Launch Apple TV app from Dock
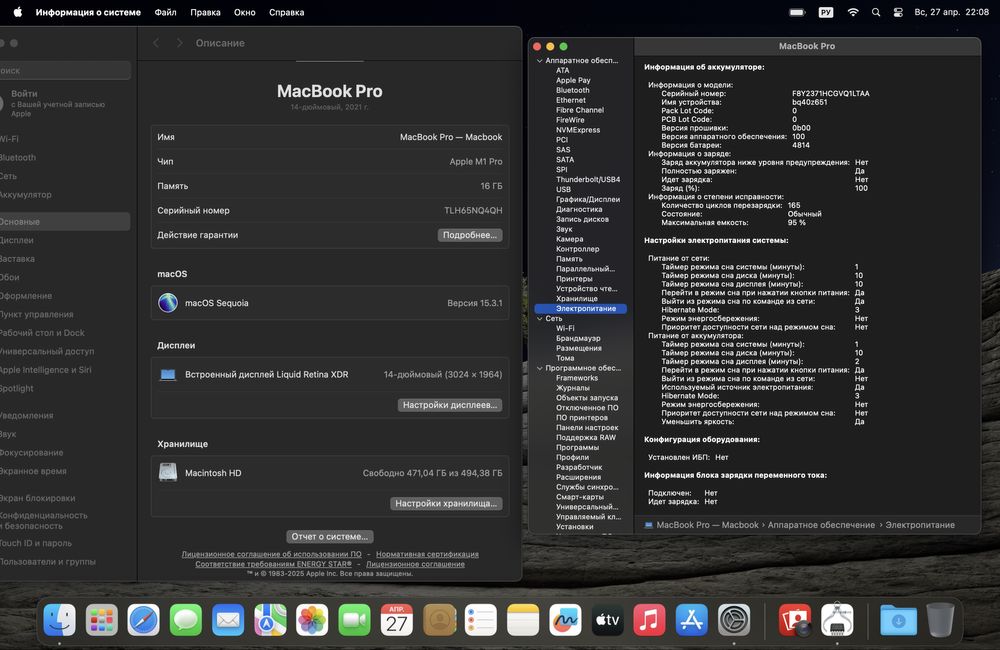Screen dimensions: 1000x650 (x=607, y=619)
